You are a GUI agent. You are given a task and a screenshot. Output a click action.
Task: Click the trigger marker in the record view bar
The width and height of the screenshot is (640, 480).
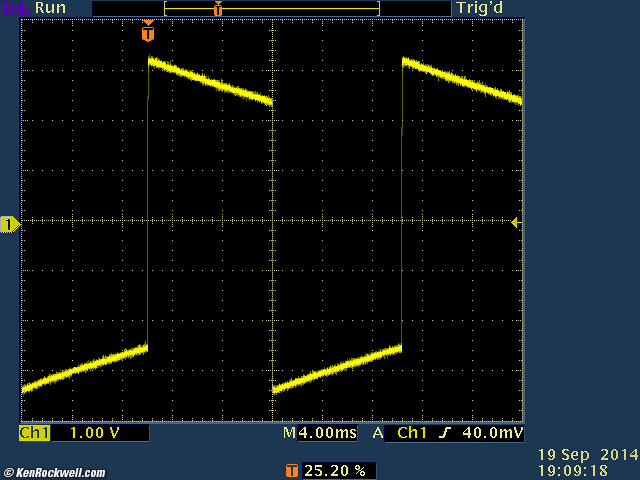click(218, 9)
